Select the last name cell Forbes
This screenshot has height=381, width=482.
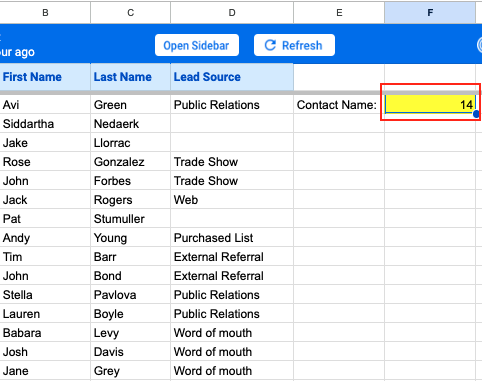(x=130, y=181)
